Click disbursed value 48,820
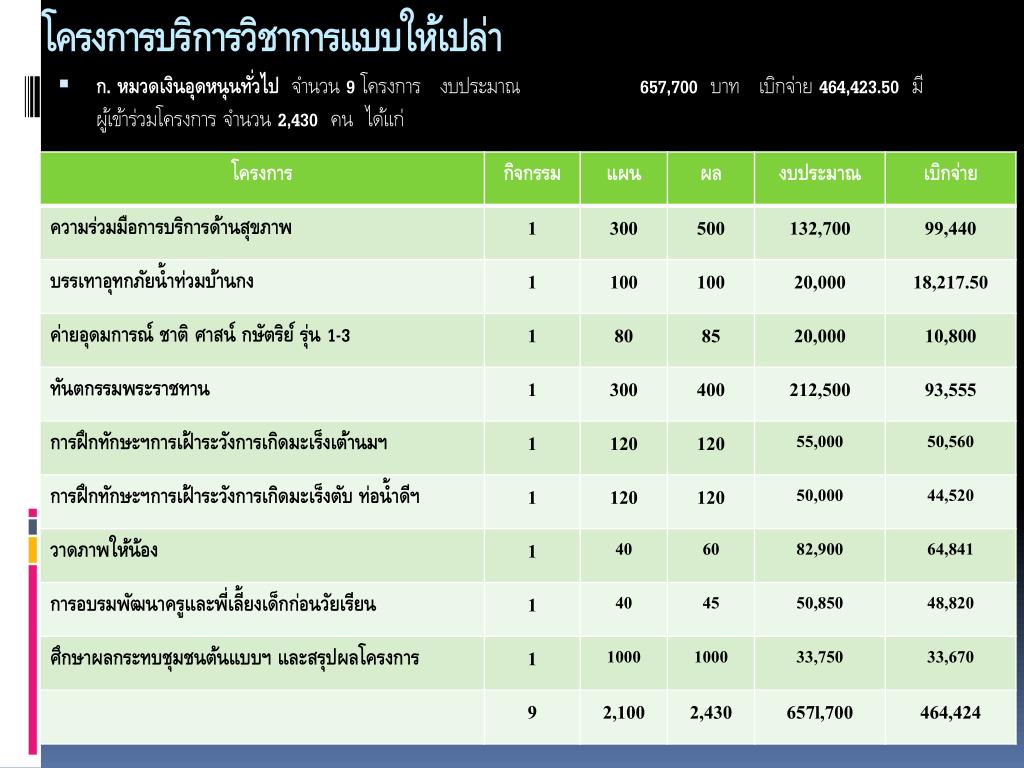The height and width of the screenshot is (768, 1024). (950, 603)
